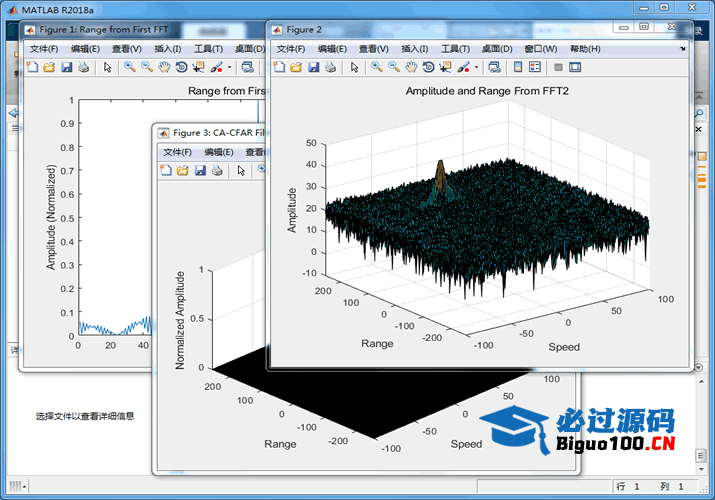This screenshot has height=500, width=715.
Task: Click MATLAB editor vertical scrollbar down arrow
Action: [x=701, y=469]
